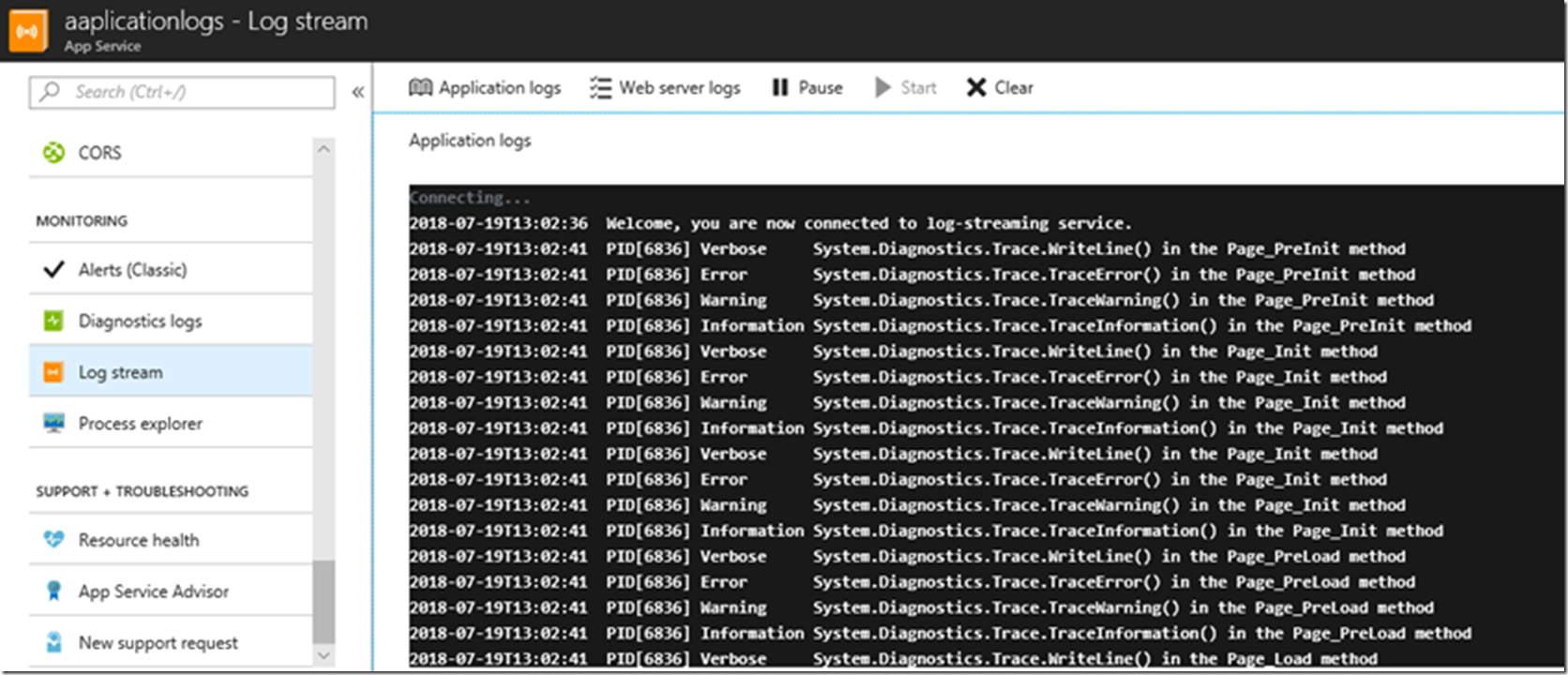Click the SUPPORT + TROUBLESHOOTING heading
The image size is (1568, 675).
coord(143,491)
